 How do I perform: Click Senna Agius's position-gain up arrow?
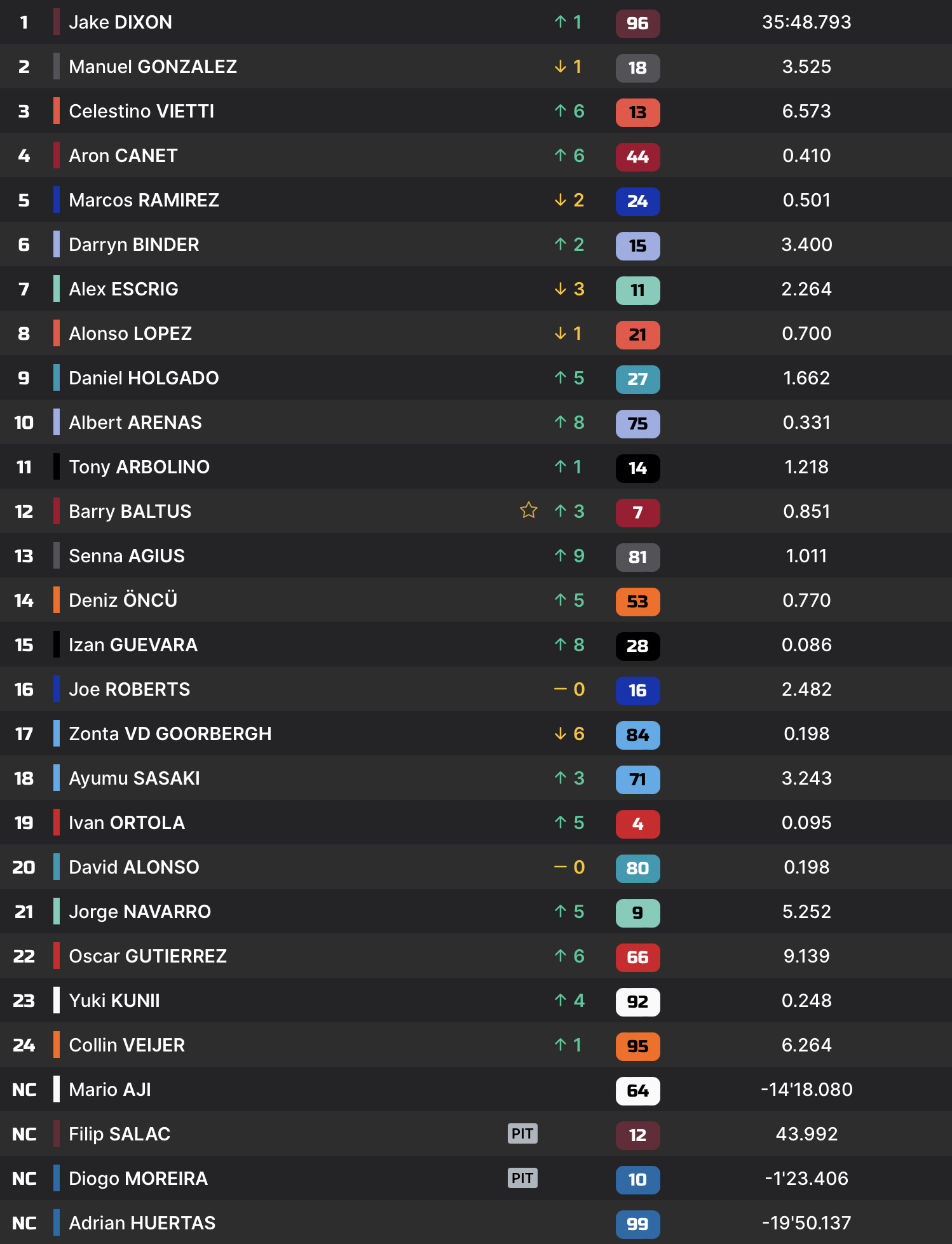[560, 556]
